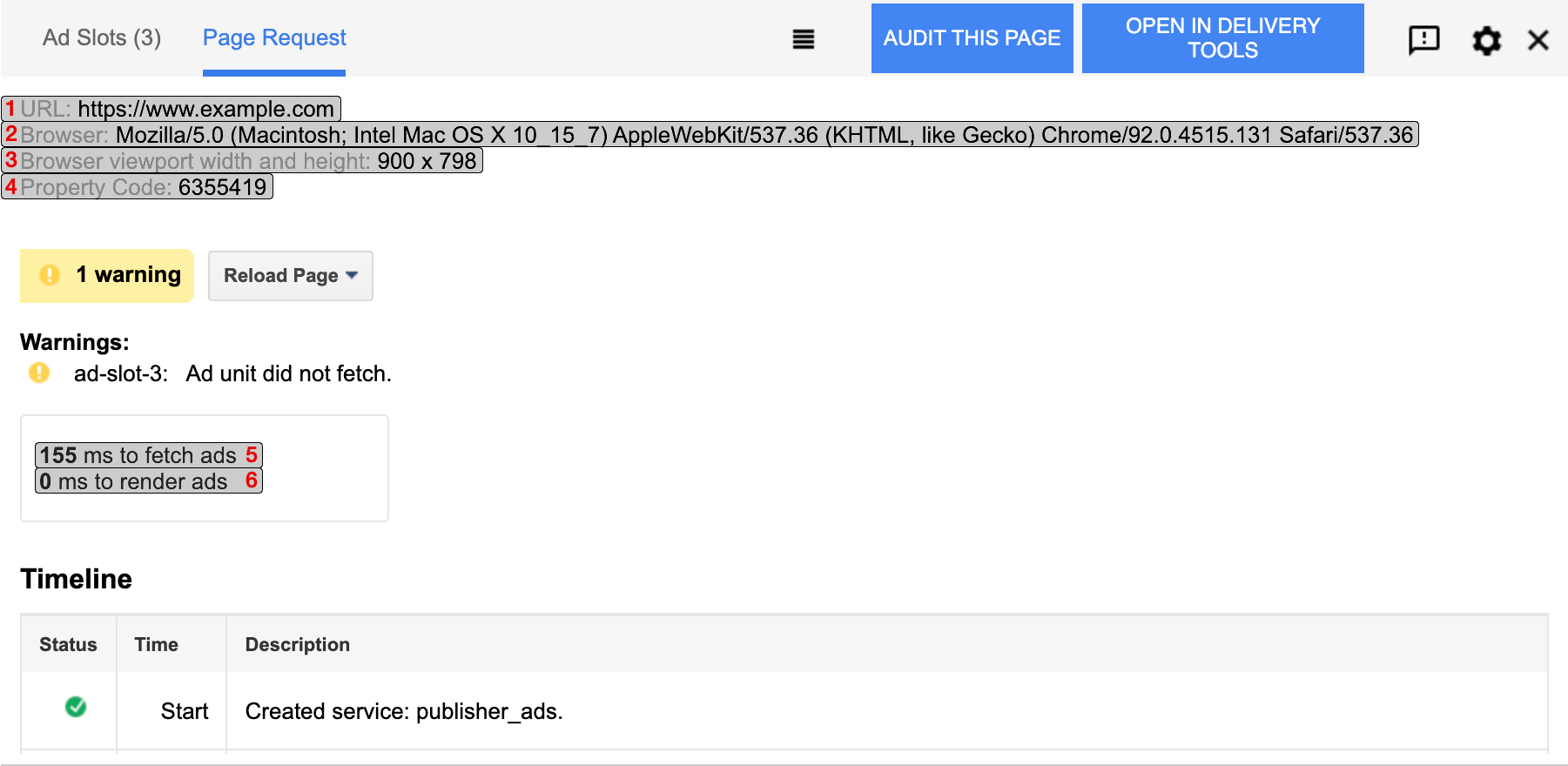This screenshot has width=1568, height=766.
Task: Click the Browser viewport width and height line
Action: coord(242,161)
